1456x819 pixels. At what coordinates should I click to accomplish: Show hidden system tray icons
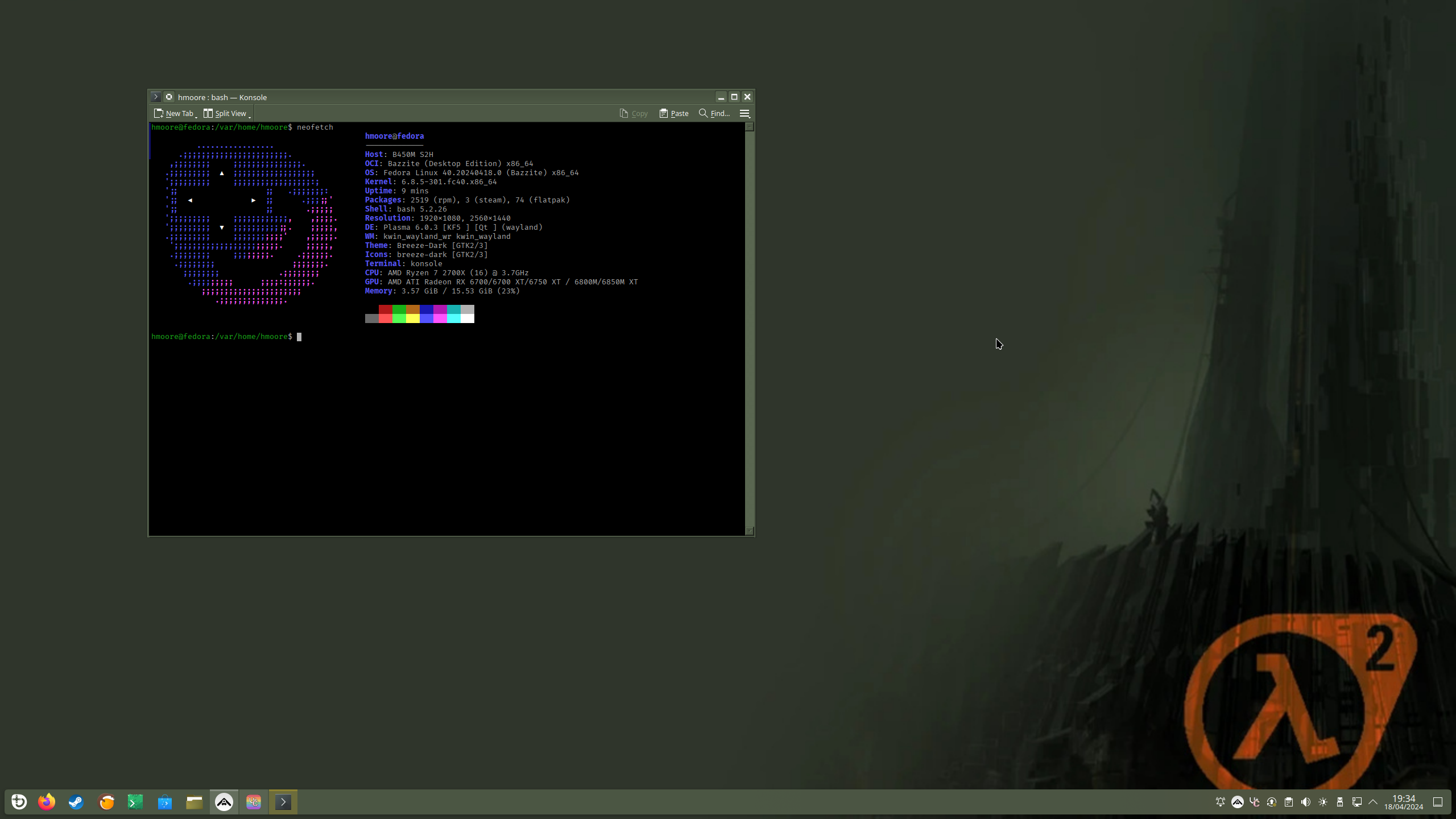click(x=1373, y=802)
